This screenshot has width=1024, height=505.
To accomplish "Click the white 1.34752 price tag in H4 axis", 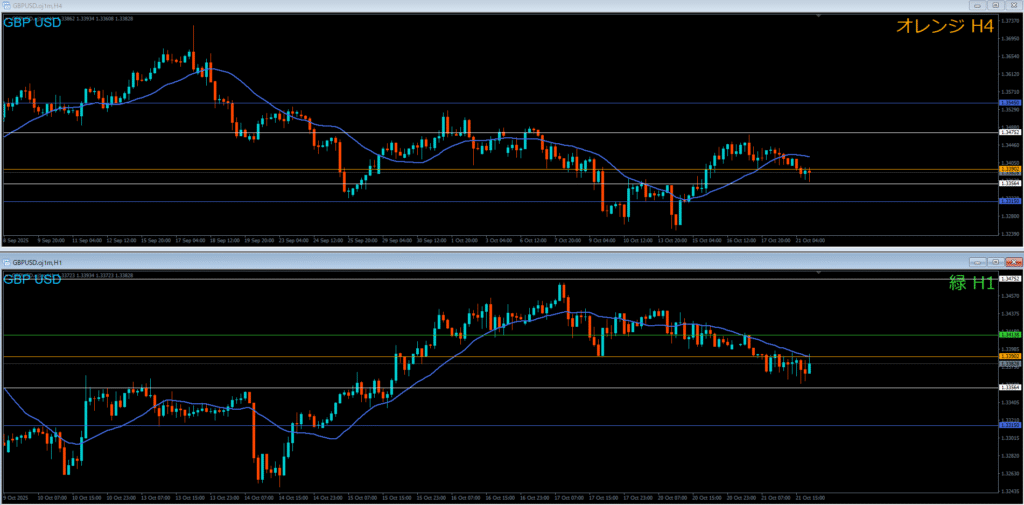I will (1010, 131).
